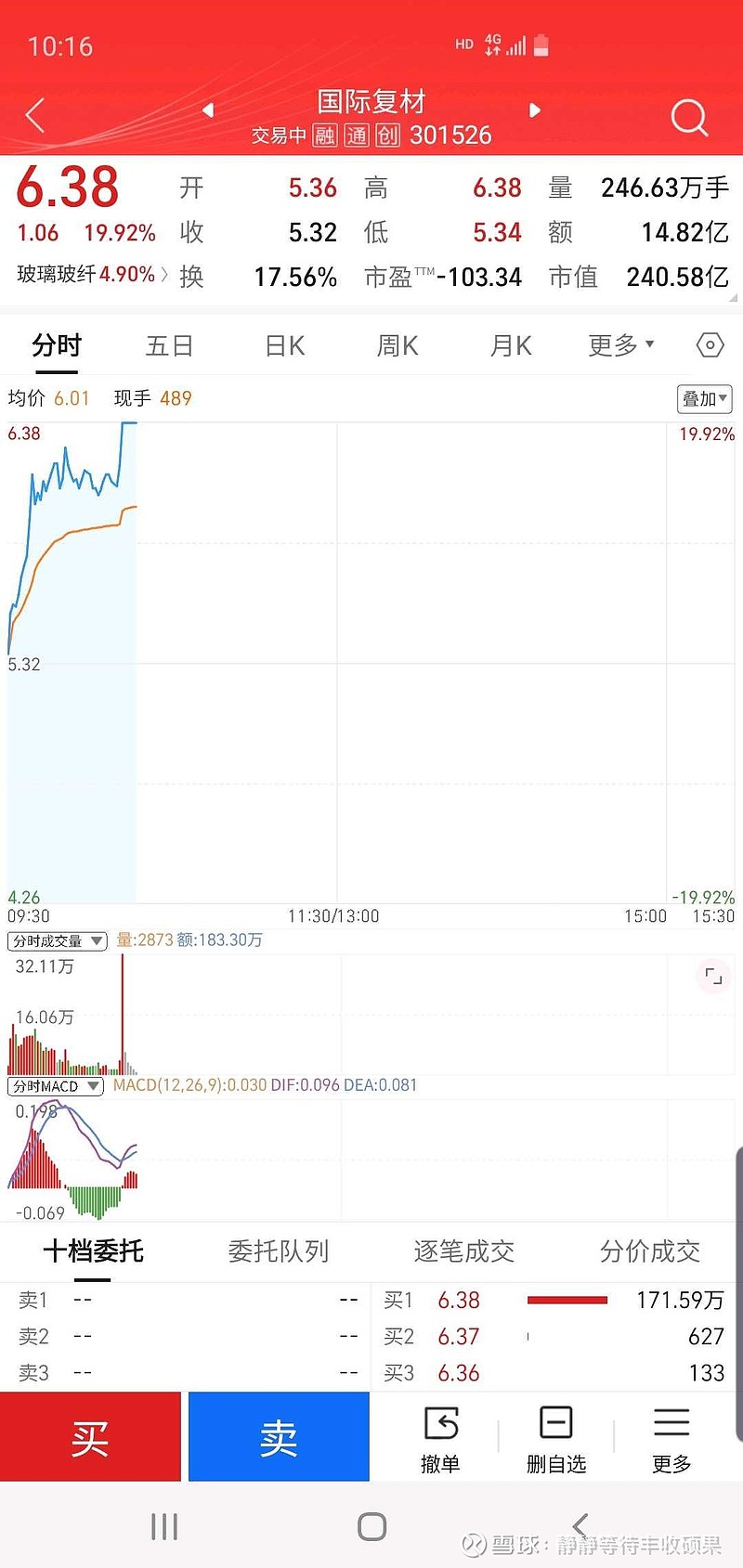Tap the back arrow in header

pyautogui.click(x=35, y=116)
